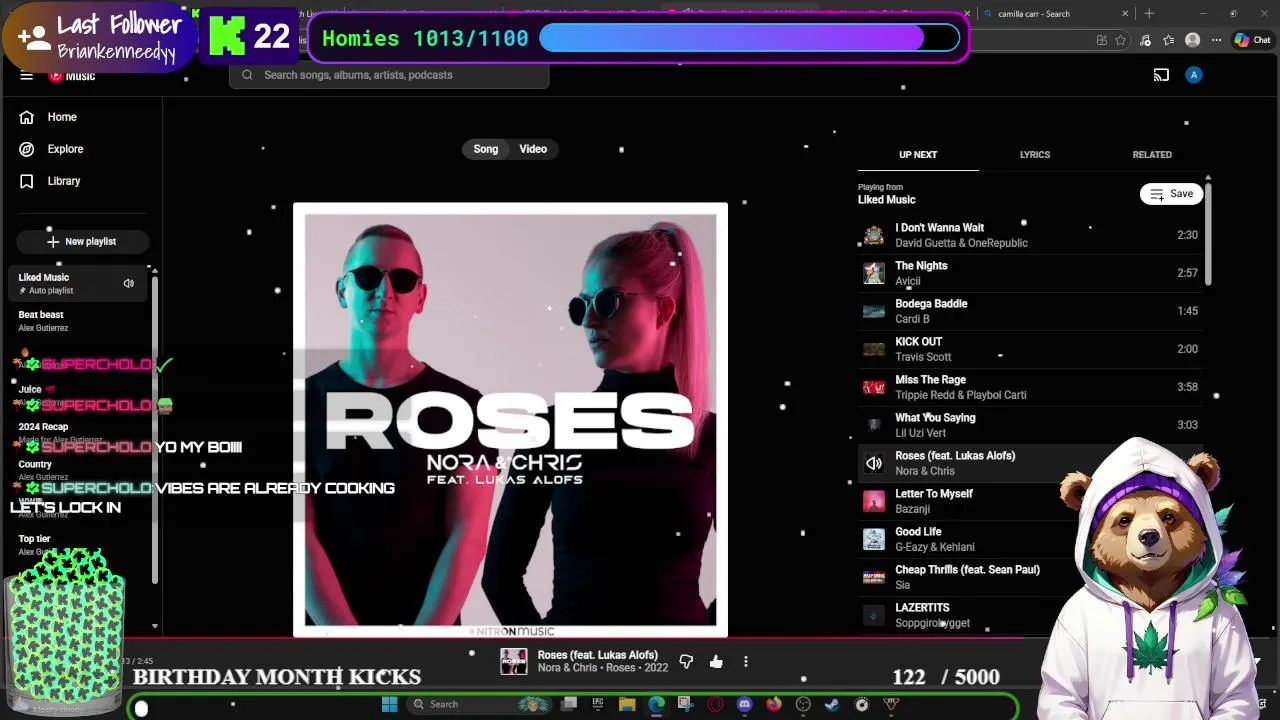Image resolution: width=1280 pixels, height=720 pixels.
Task: Open Steam from the taskbar
Action: point(832,704)
